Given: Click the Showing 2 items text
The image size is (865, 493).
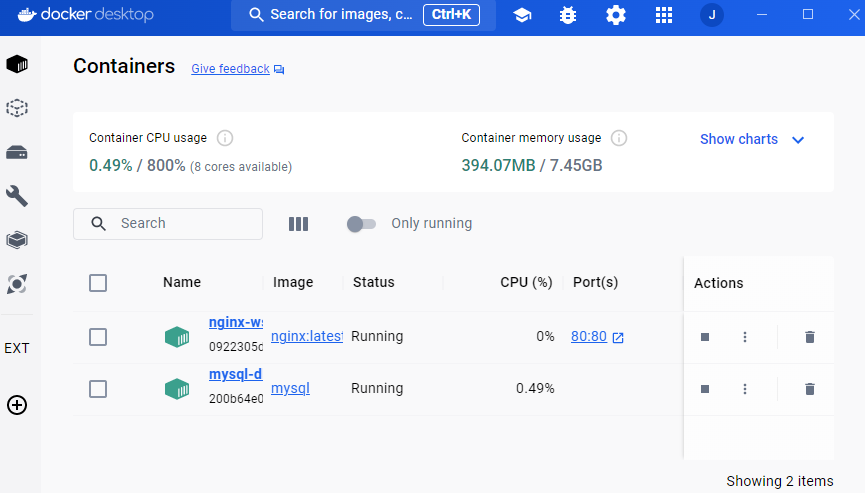Looking at the screenshot, I should click(779, 481).
